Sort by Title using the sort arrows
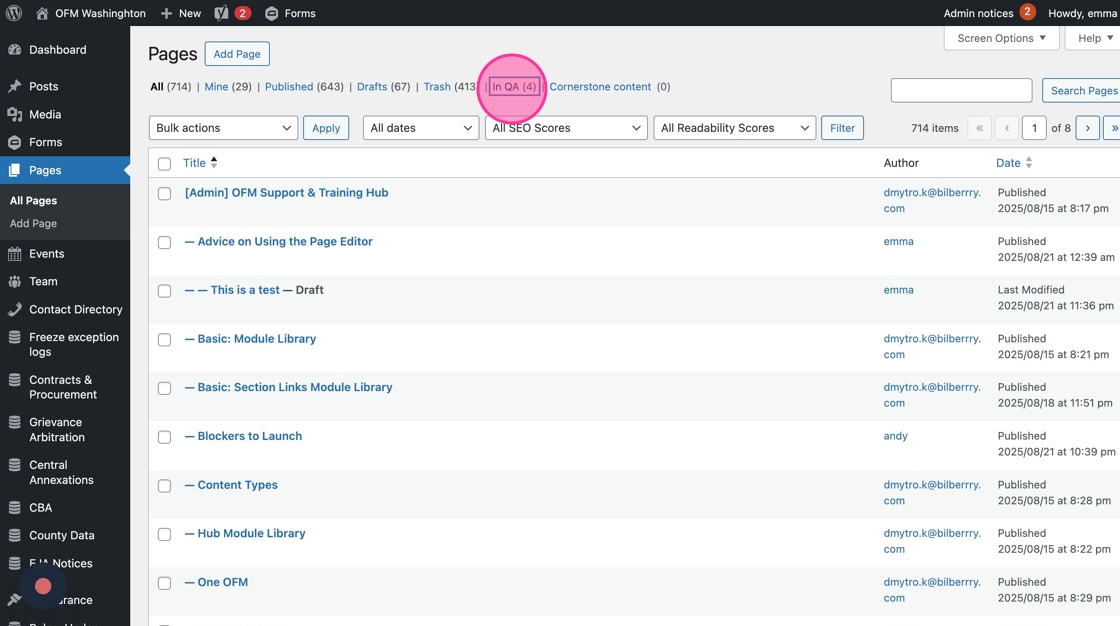The height and width of the screenshot is (626, 1120). [x=214, y=163]
